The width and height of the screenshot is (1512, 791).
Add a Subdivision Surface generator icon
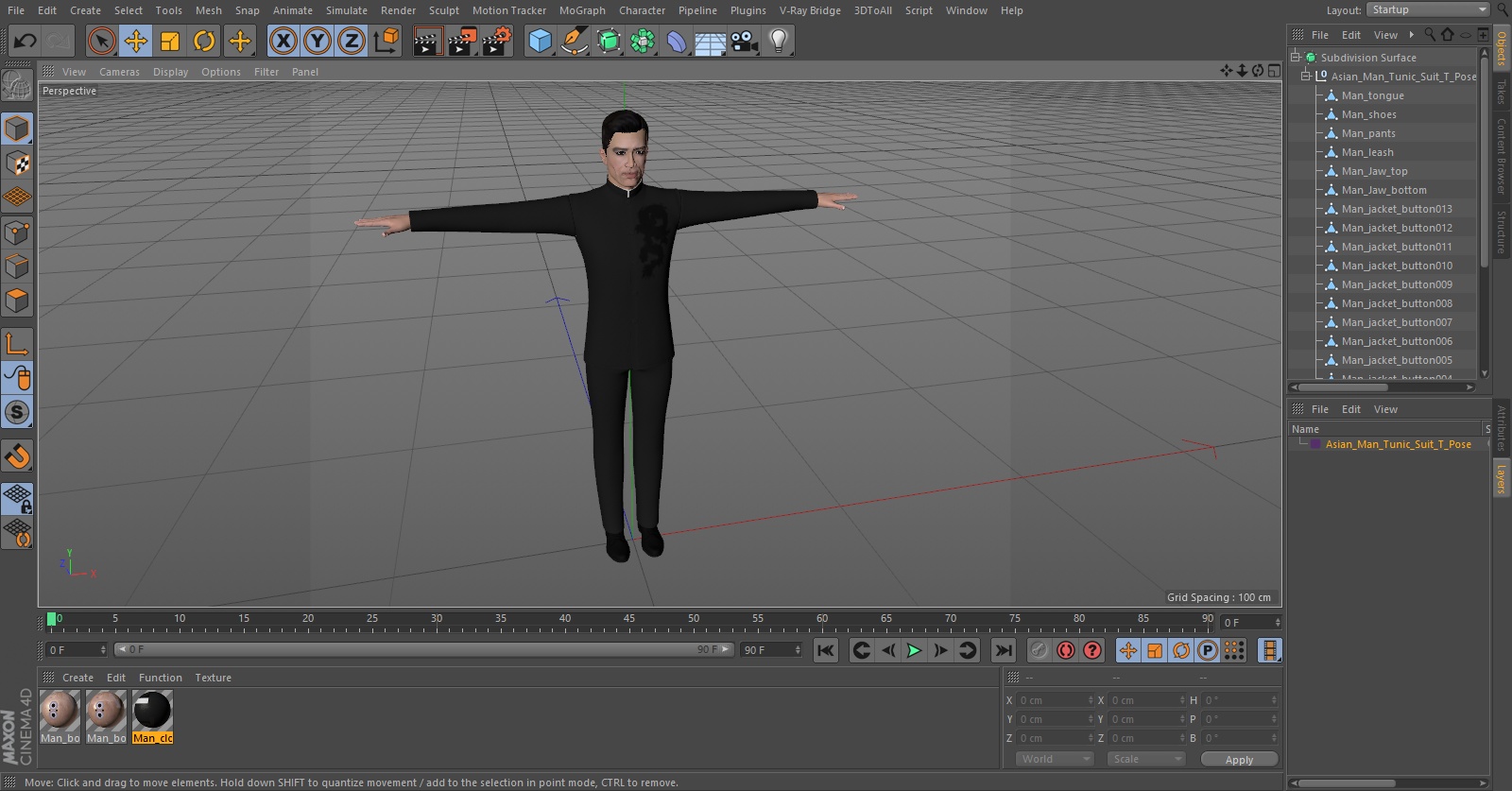click(x=609, y=41)
